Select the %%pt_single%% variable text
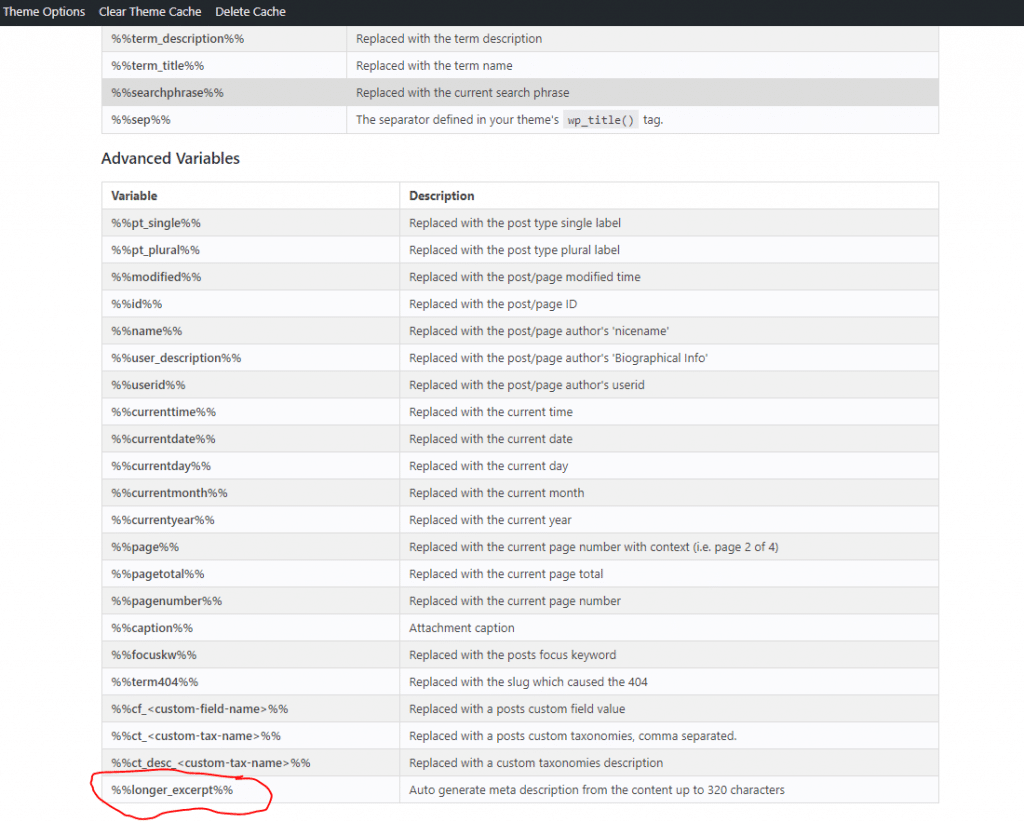 [x=156, y=223]
